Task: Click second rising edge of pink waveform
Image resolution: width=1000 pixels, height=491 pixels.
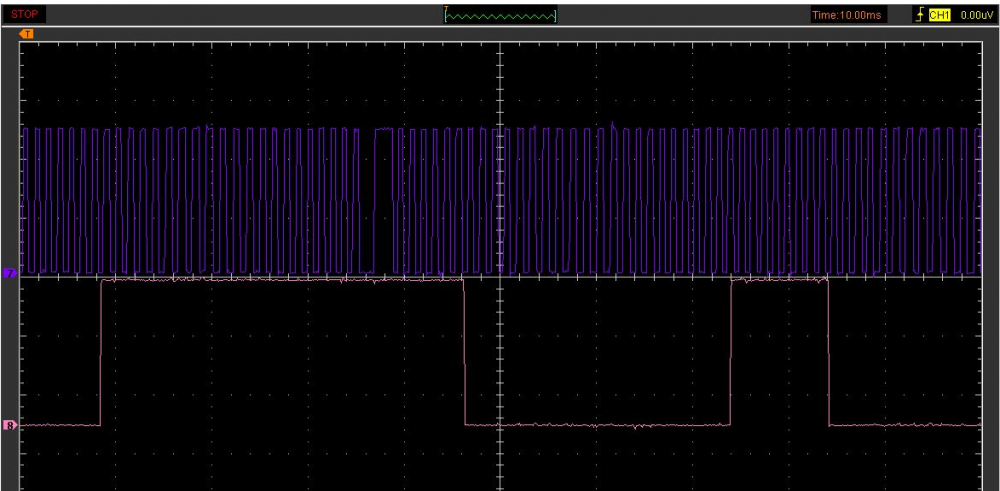Action: [x=732, y=352]
